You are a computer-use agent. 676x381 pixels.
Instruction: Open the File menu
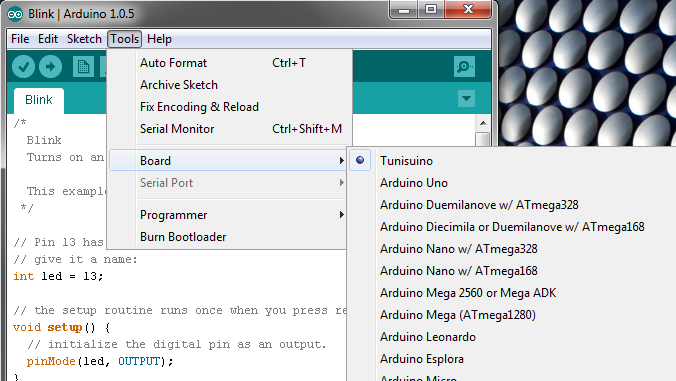point(20,39)
